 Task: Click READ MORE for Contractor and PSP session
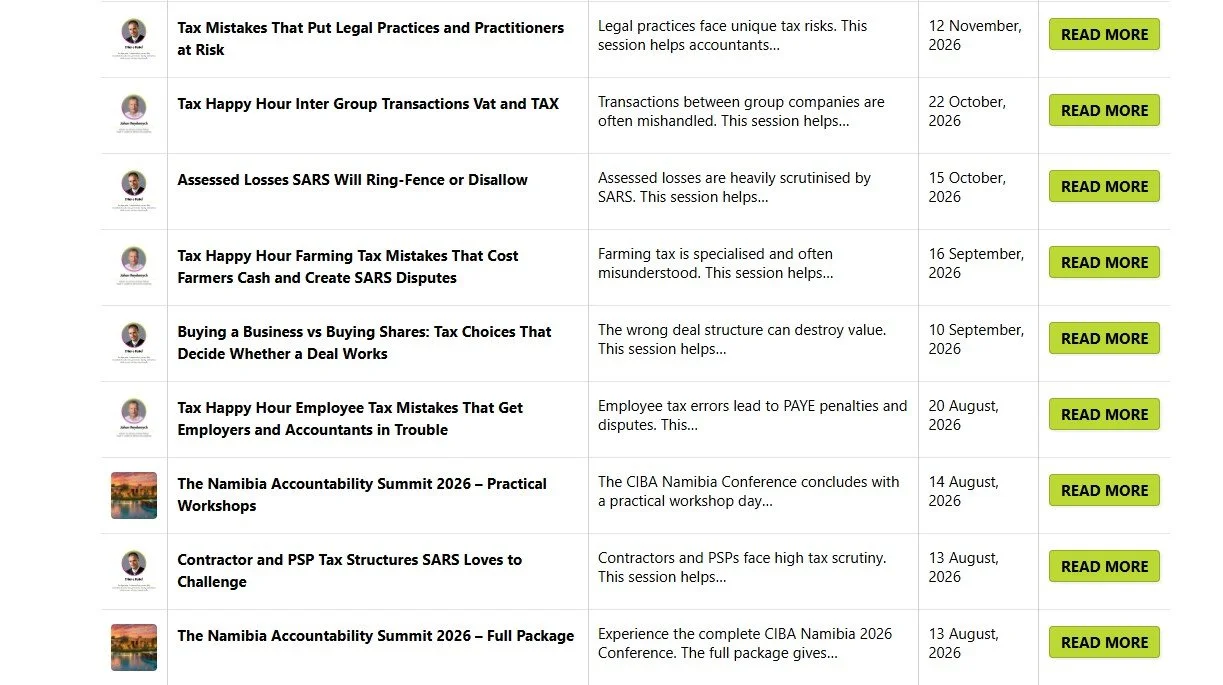tap(1104, 566)
